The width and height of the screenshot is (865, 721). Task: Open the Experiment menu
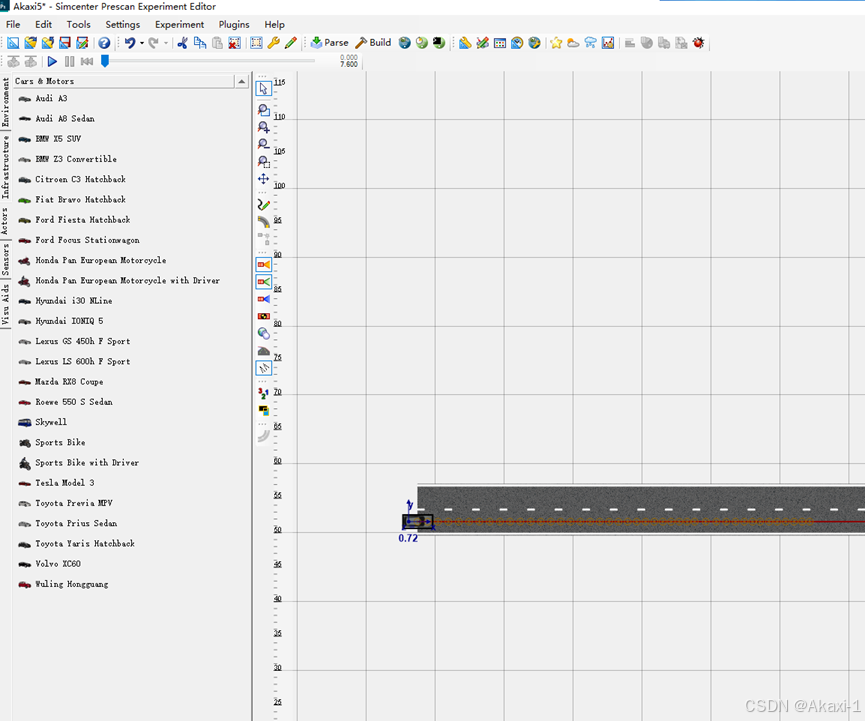[179, 24]
